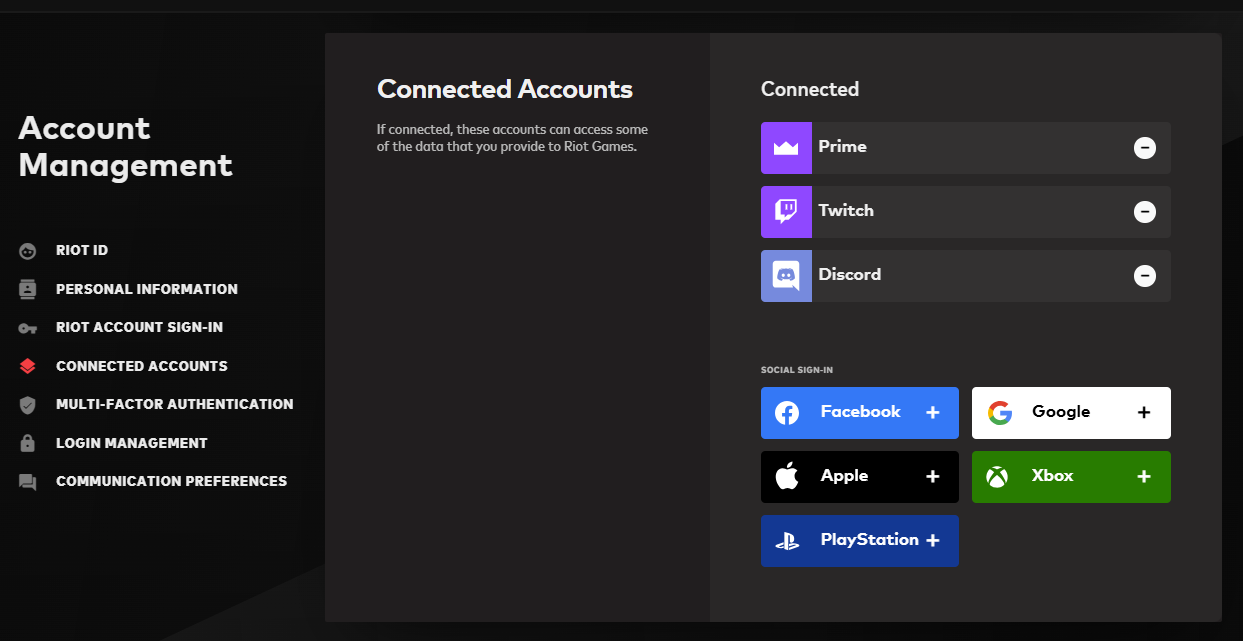Remove the Discord connection via minus icon

[x=1145, y=276]
